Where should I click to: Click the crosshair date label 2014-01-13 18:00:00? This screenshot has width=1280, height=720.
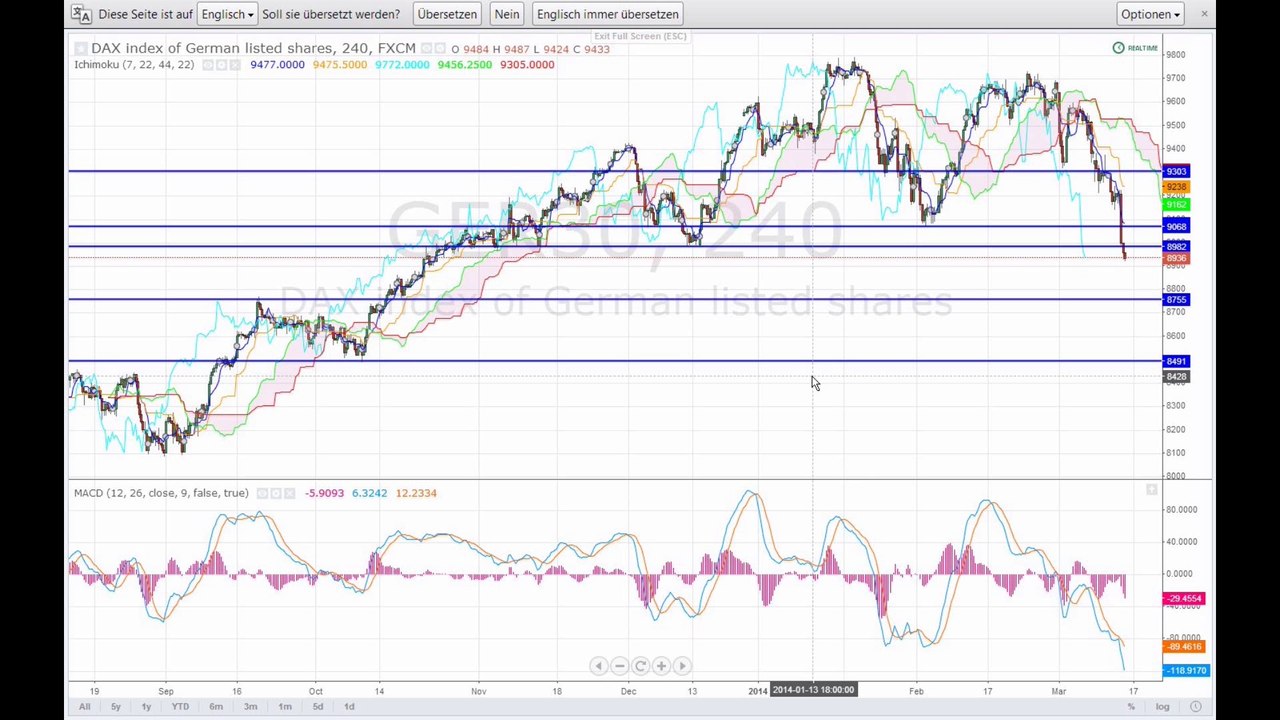click(814, 690)
